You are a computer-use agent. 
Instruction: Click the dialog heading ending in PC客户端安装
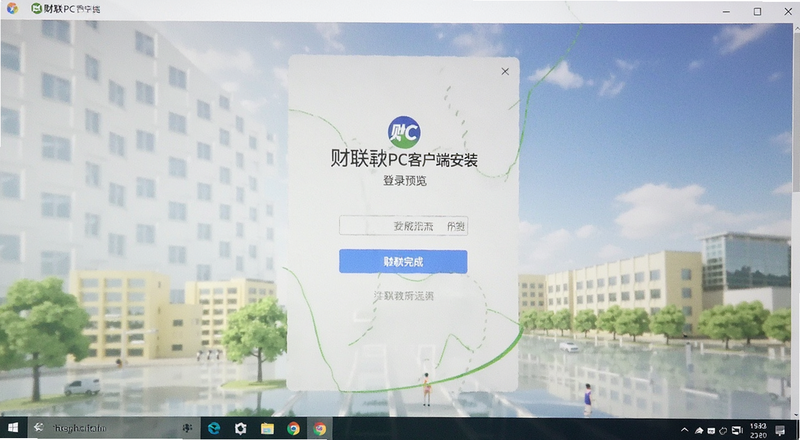(x=404, y=159)
